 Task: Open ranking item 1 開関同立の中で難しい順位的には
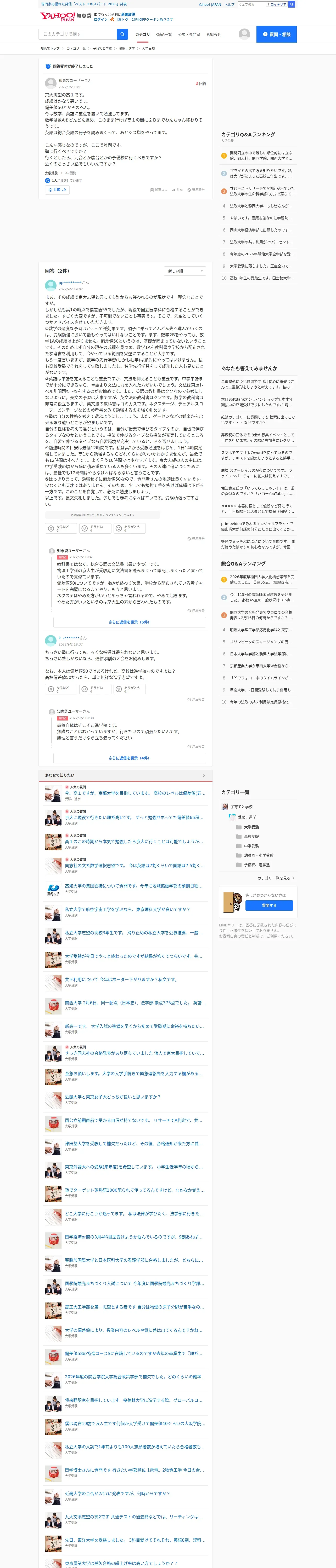point(261,155)
